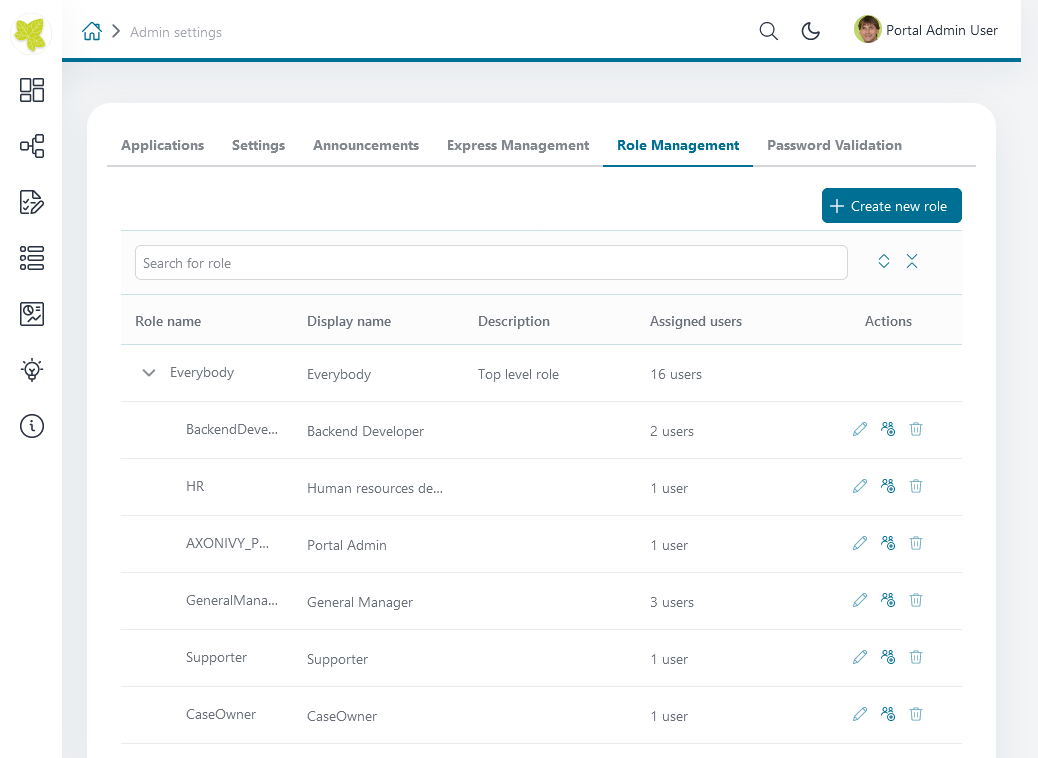The width and height of the screenshot is (1038, 758).
Task: Collapse the Everybody role tree node
Action: pyautogui.click(x=149, y=373)
